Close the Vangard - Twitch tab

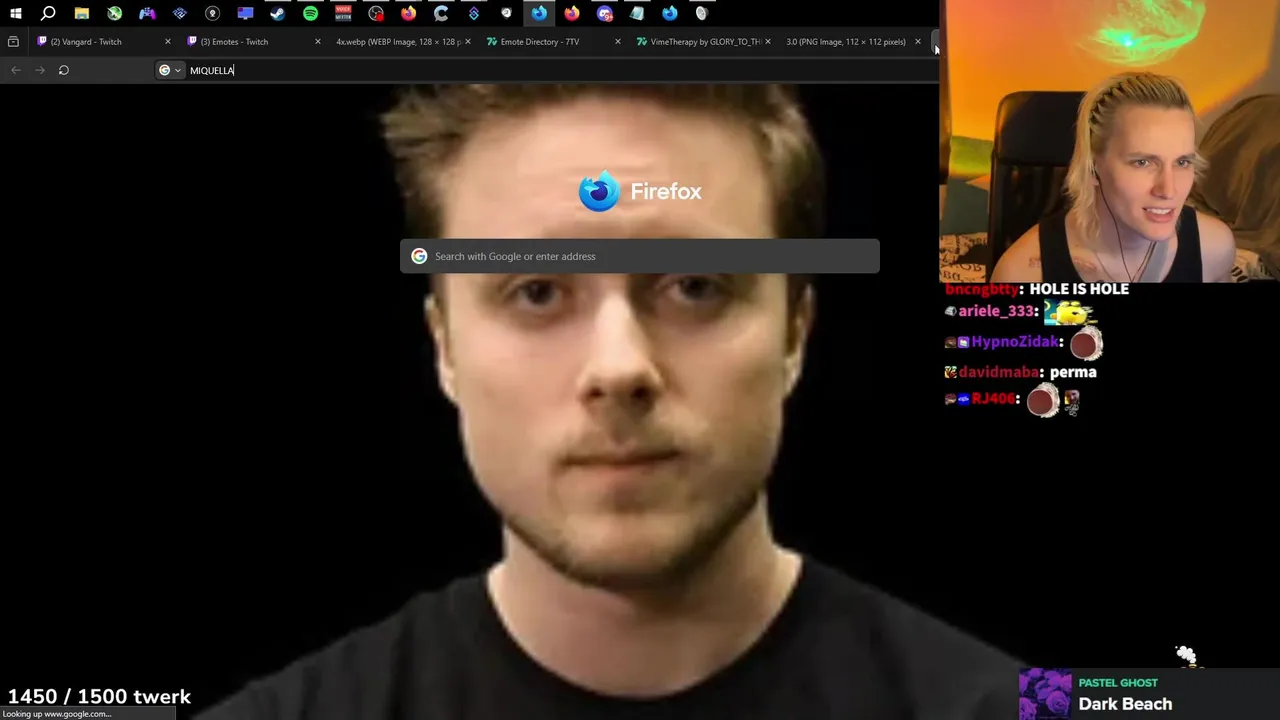click(167, 42)
